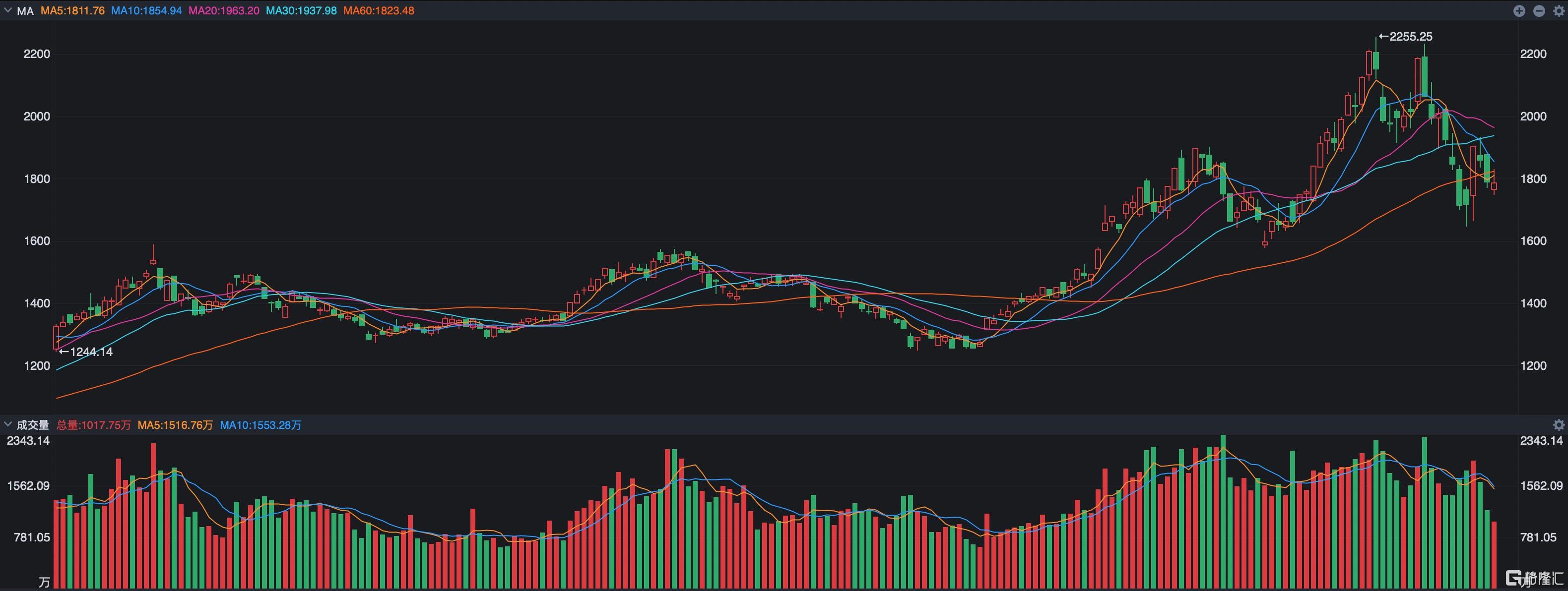Click the MA5:1811.76 indicator label
Viewport: 1568px width, 591px height.
pos(72,11)
